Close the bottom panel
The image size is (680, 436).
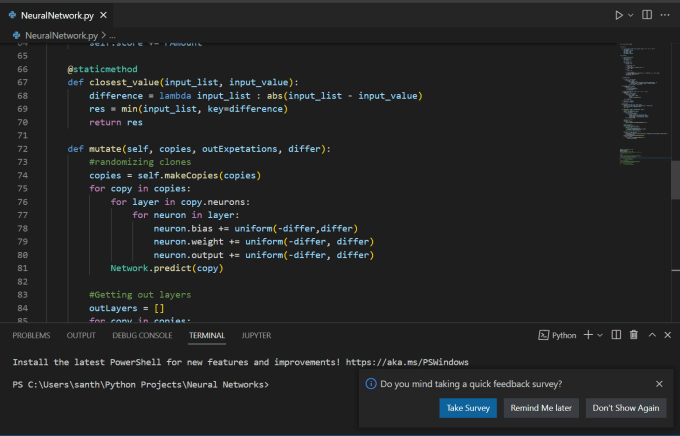coord(667,334)
